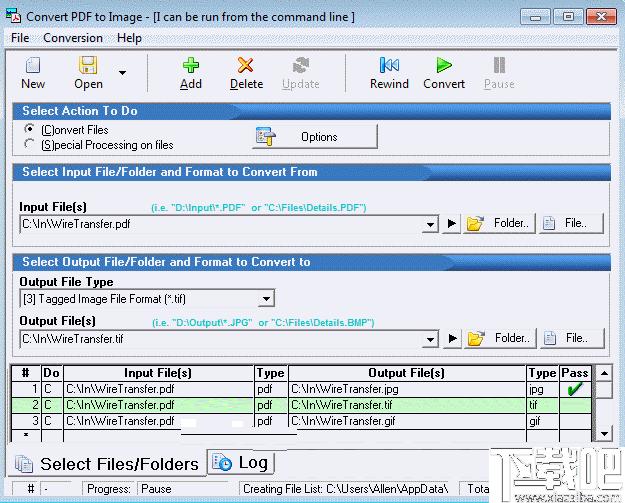Click the output File.. browse button
This screenshot has width=625, height=503.
(572, 338)
